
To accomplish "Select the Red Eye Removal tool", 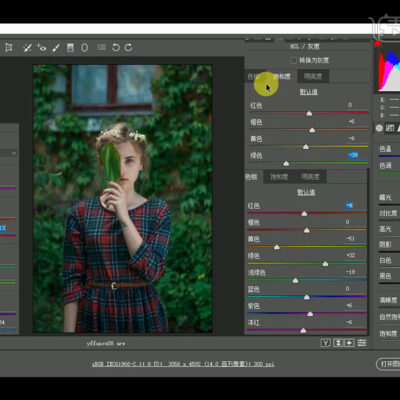I will (42, 48).
